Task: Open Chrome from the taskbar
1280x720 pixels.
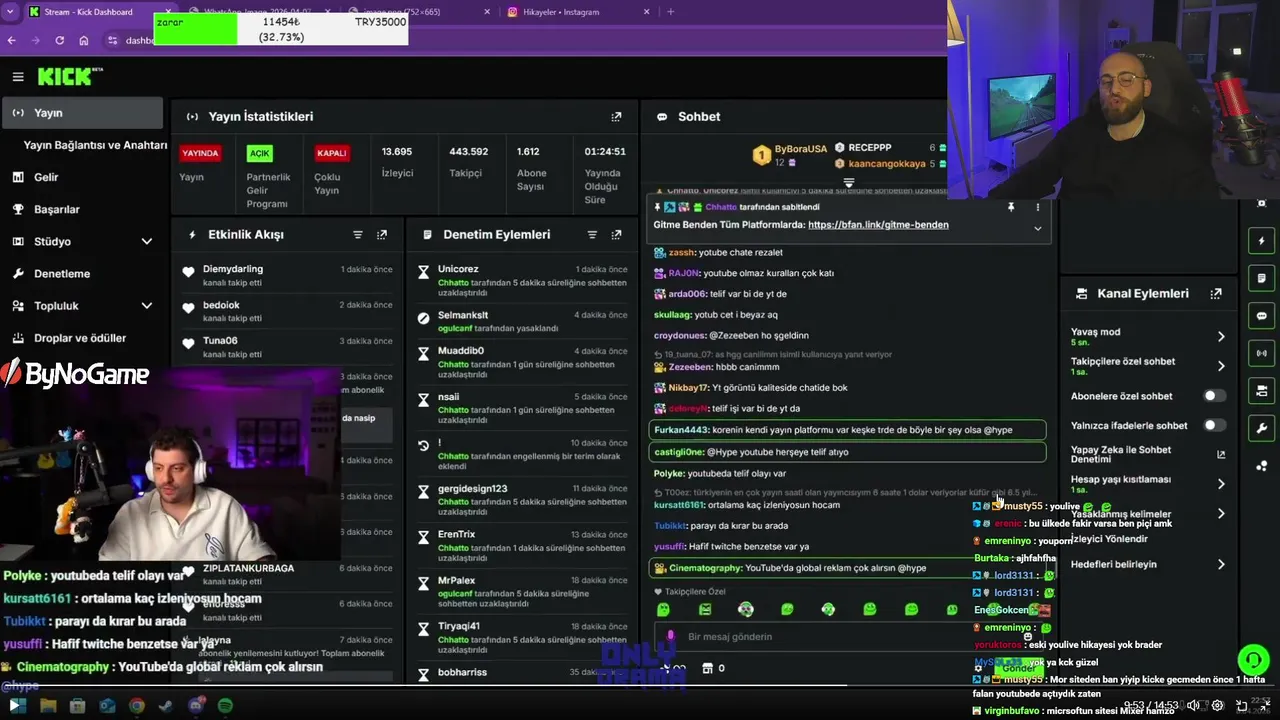Action: (137, 706)
